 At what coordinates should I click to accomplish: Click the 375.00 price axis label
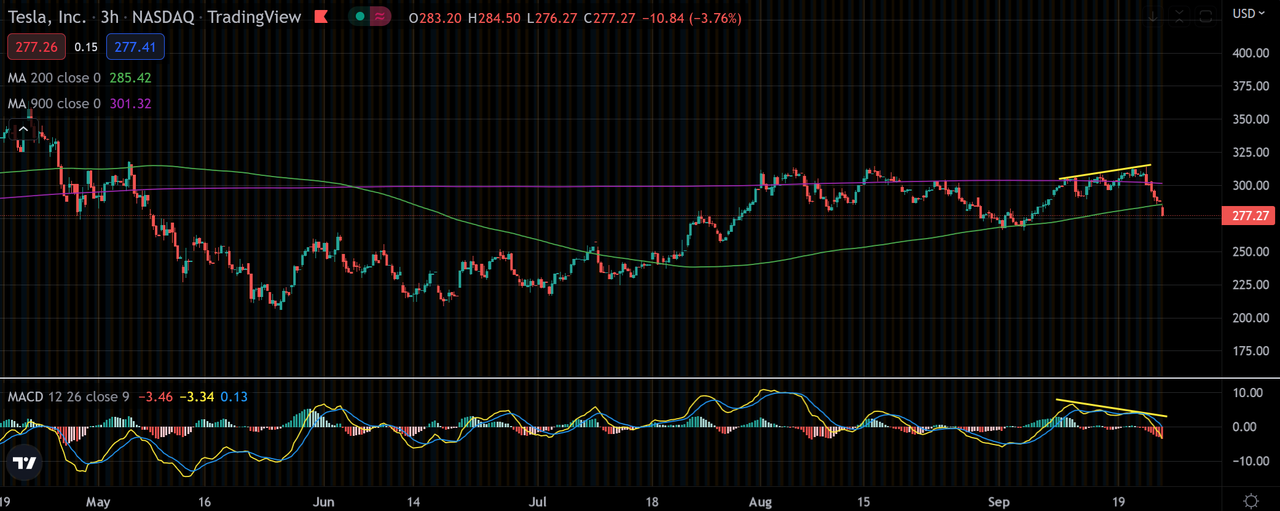pos(1250,86)
